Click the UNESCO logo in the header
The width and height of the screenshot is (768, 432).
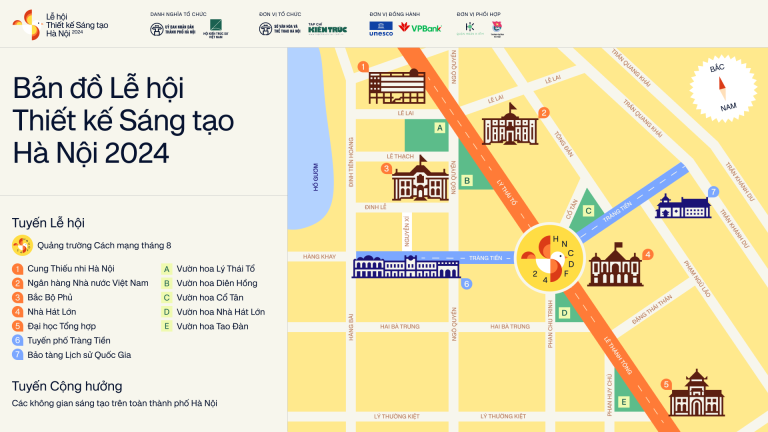point(381,28)
